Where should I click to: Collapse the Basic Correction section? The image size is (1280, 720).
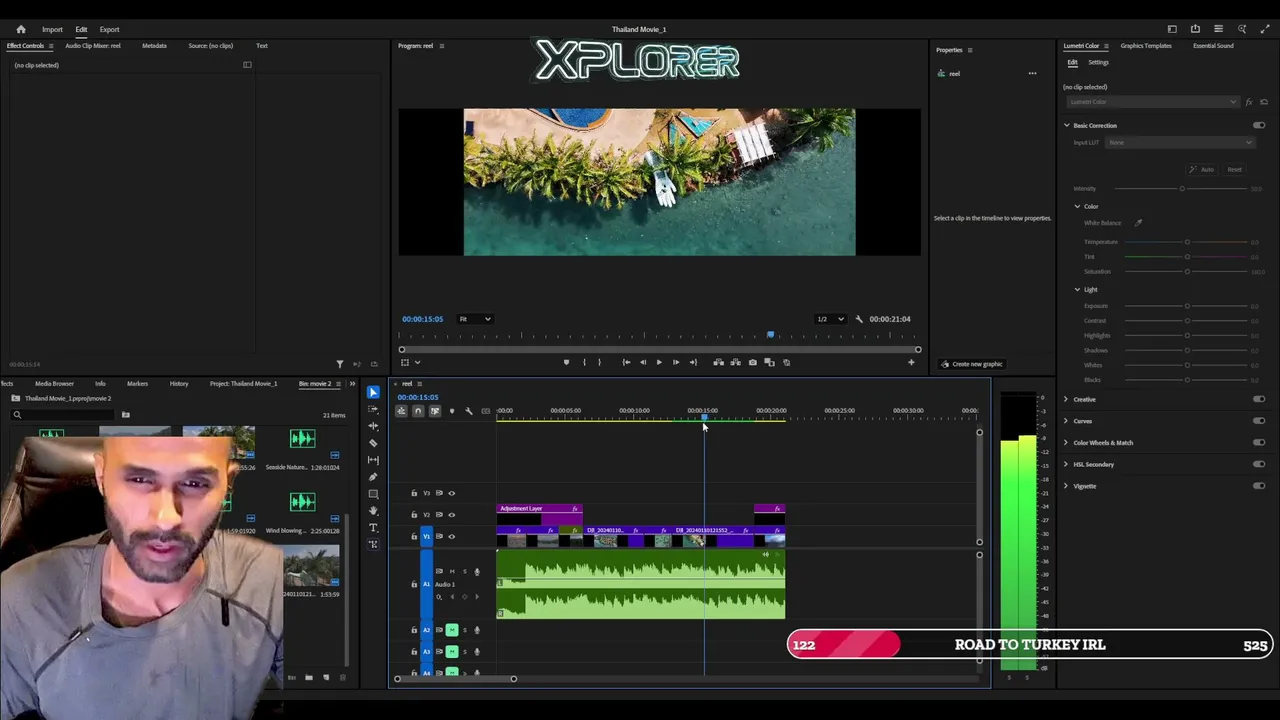pyautogui.click(x=1066, y=126)
